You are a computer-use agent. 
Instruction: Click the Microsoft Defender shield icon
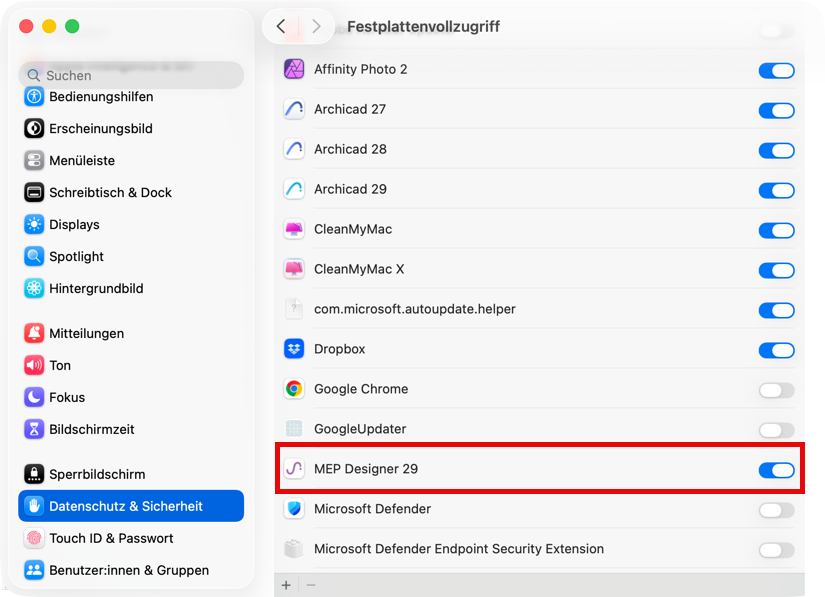tap(294, 509)
